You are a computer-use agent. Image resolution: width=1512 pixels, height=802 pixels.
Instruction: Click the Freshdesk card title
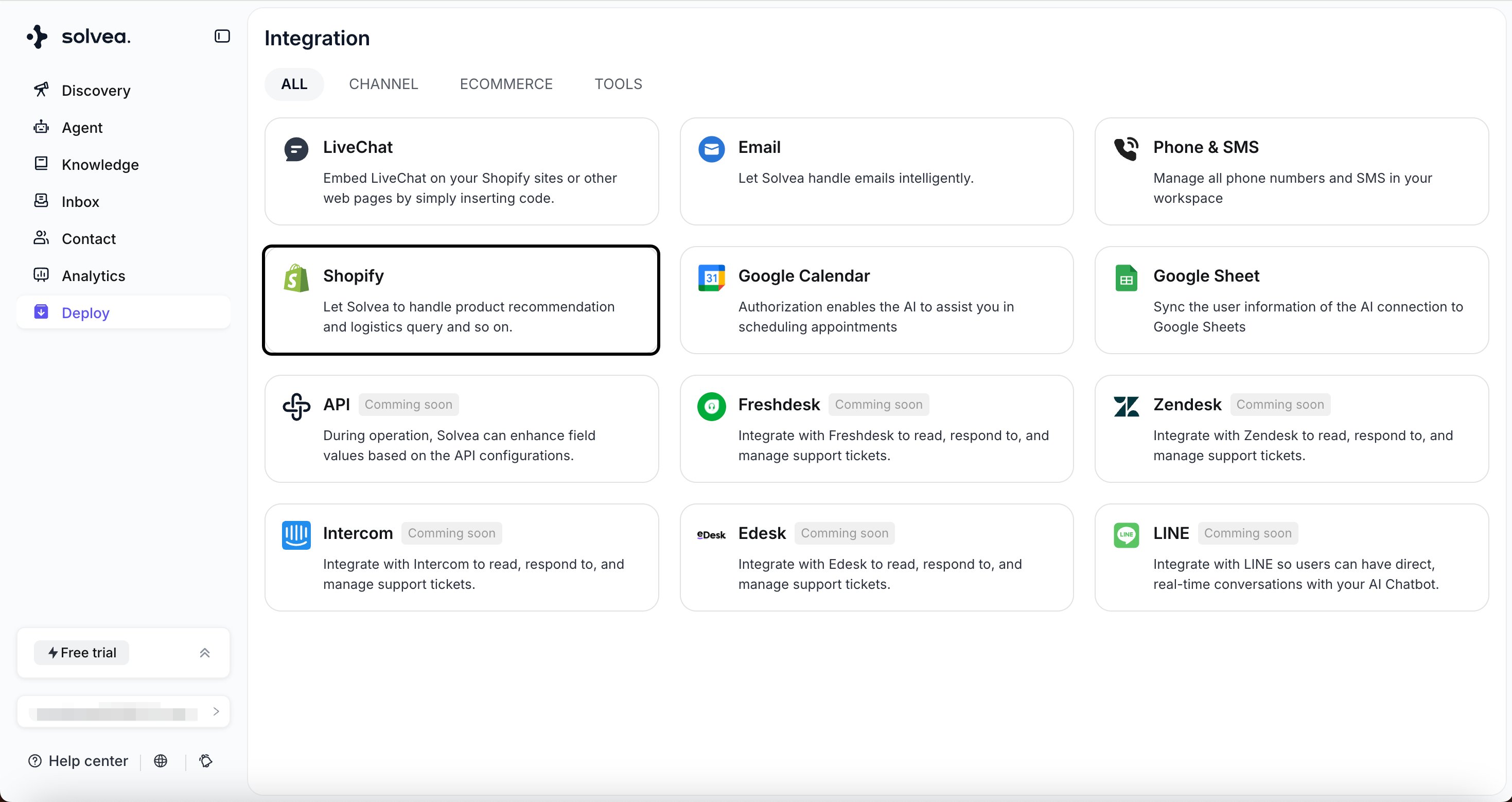tap(779, 404)
